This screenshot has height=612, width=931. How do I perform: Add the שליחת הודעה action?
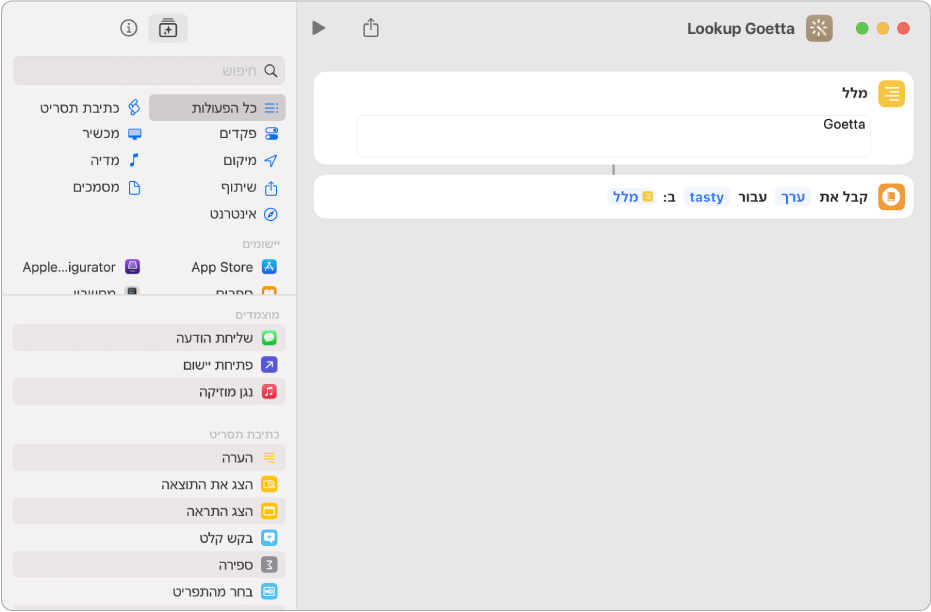click(x=149, y=338)
